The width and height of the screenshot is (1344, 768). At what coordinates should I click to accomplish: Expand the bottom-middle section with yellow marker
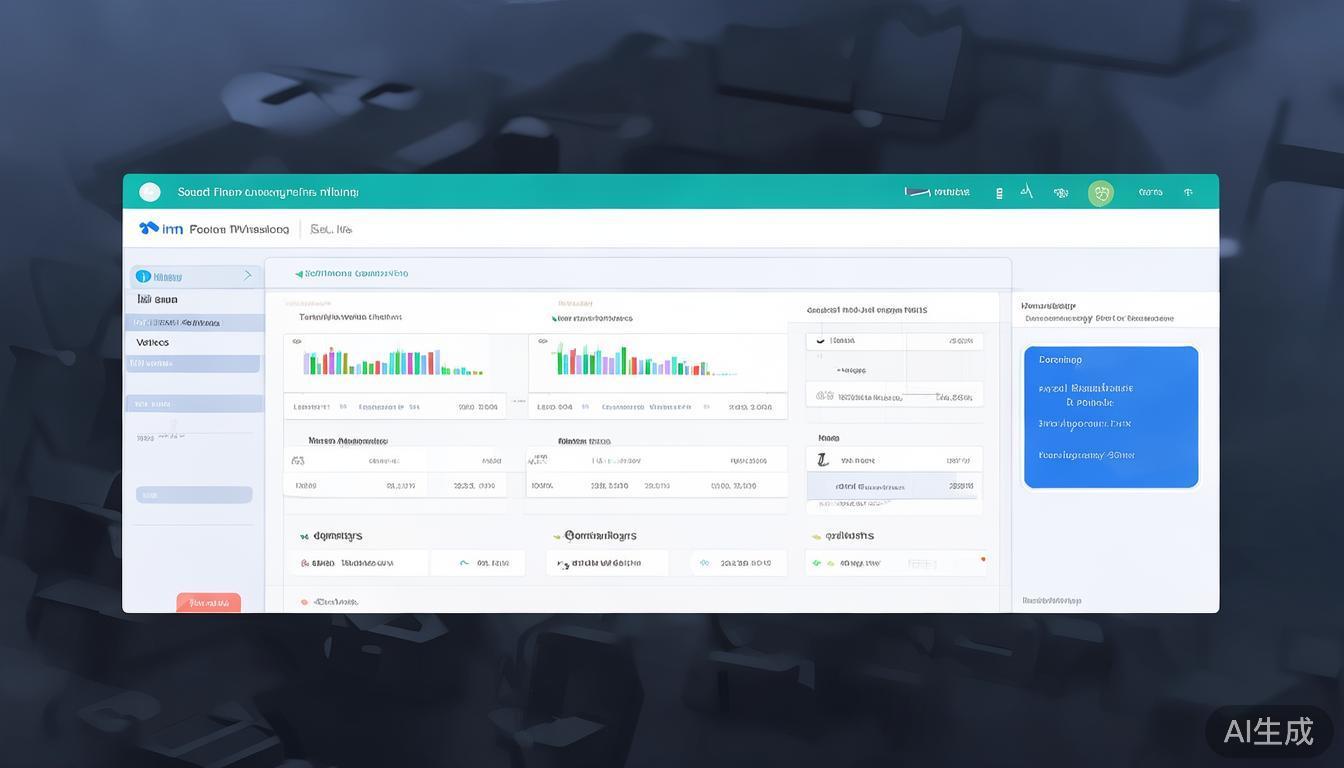click(557, 537)
